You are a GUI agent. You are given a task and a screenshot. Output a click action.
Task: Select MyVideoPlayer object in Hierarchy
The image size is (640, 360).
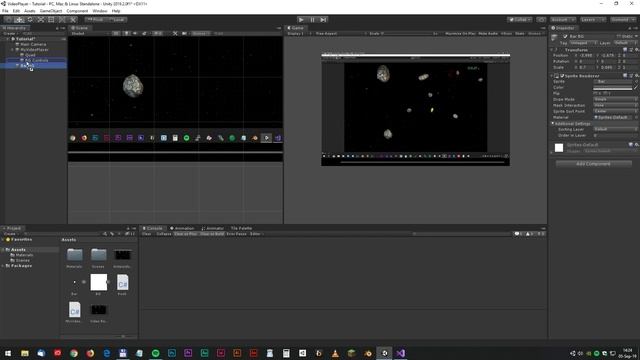click(x=34, y=49)
